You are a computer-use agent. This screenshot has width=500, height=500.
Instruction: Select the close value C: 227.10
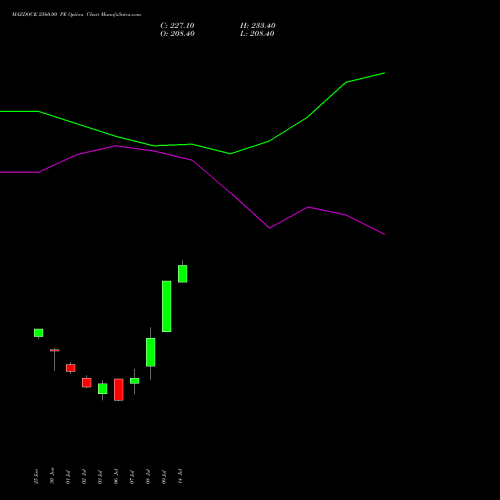pyautogui.click(x=177, y=26)
